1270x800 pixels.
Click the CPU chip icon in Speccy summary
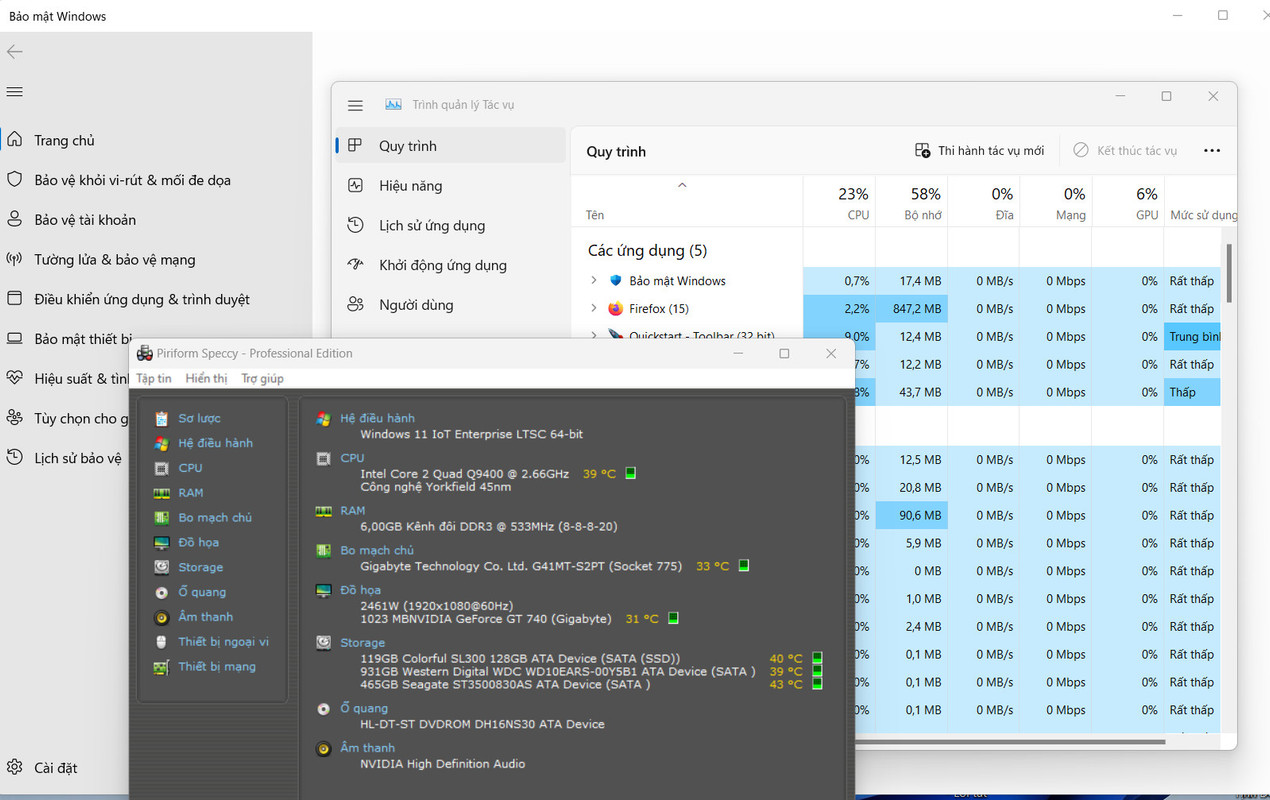click(x=323, y=459)
